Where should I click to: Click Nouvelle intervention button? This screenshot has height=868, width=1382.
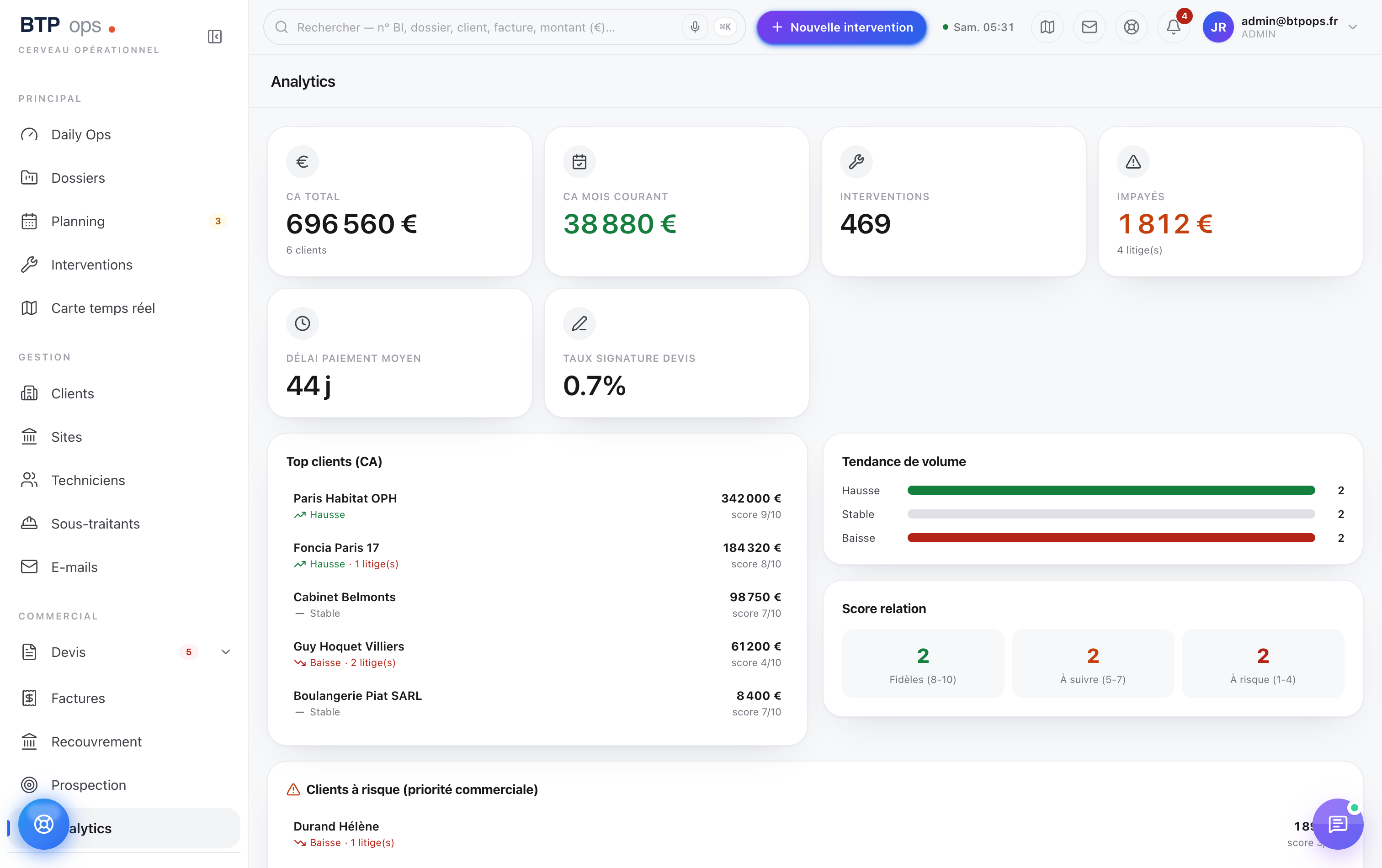coord(841,27)
